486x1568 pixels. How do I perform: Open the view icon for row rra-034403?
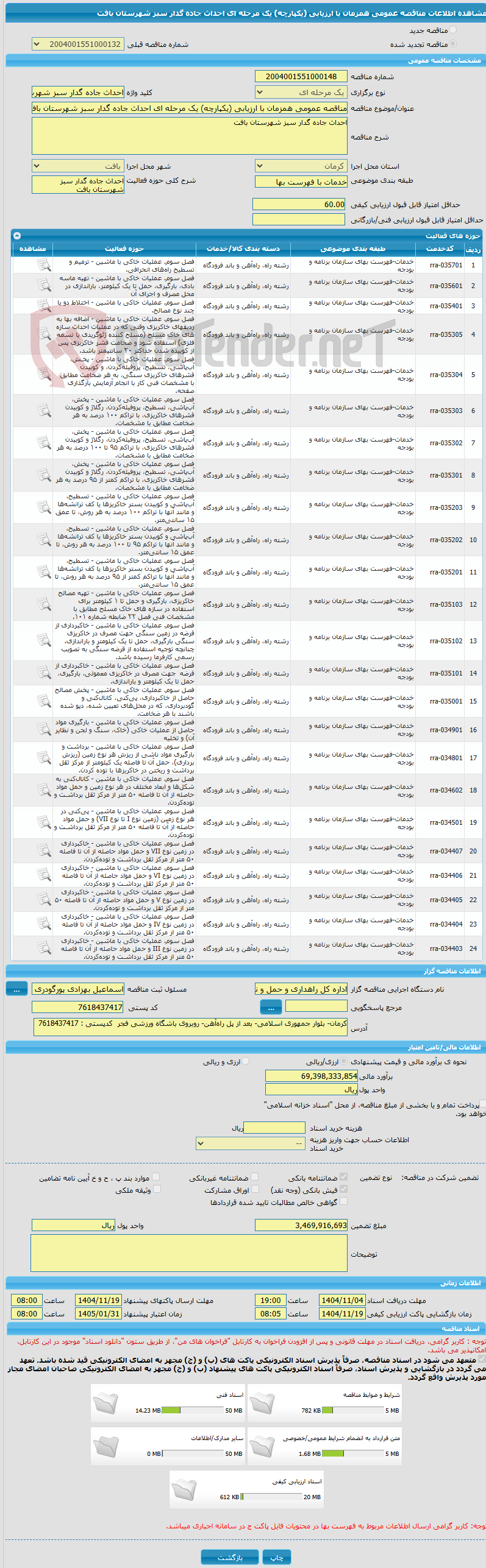click(x=44, y=948)
